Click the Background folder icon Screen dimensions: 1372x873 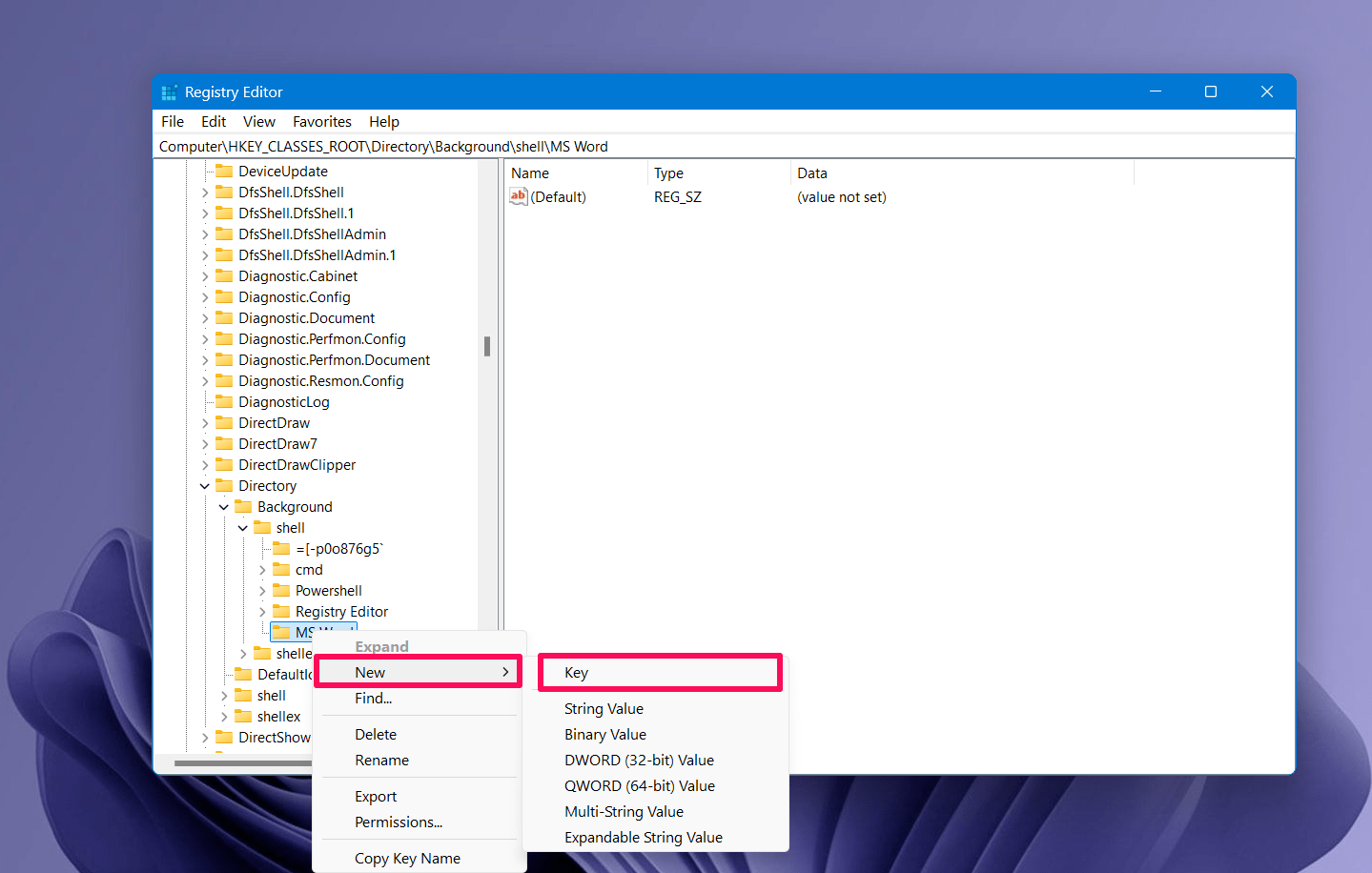pos(243,507)
